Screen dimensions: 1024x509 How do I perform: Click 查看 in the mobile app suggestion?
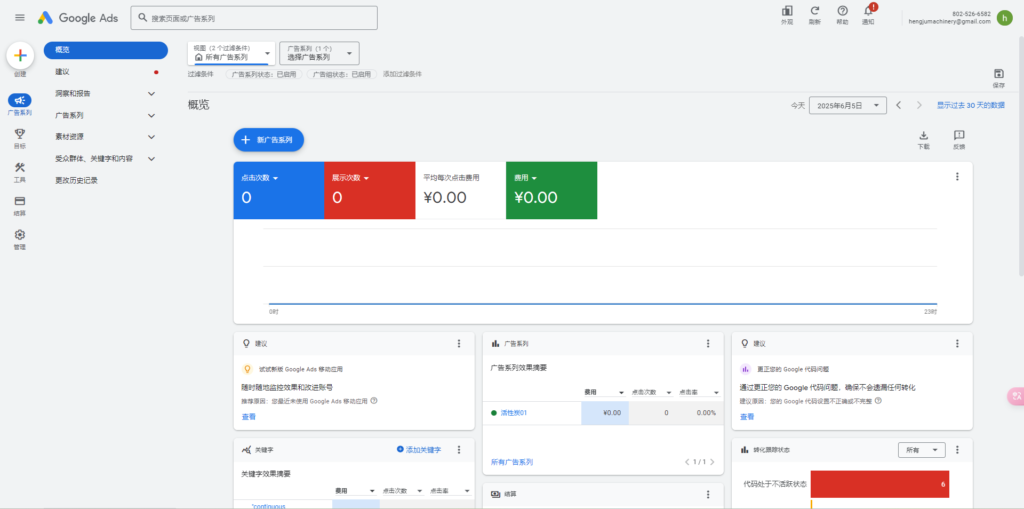[x=249, y=416]
